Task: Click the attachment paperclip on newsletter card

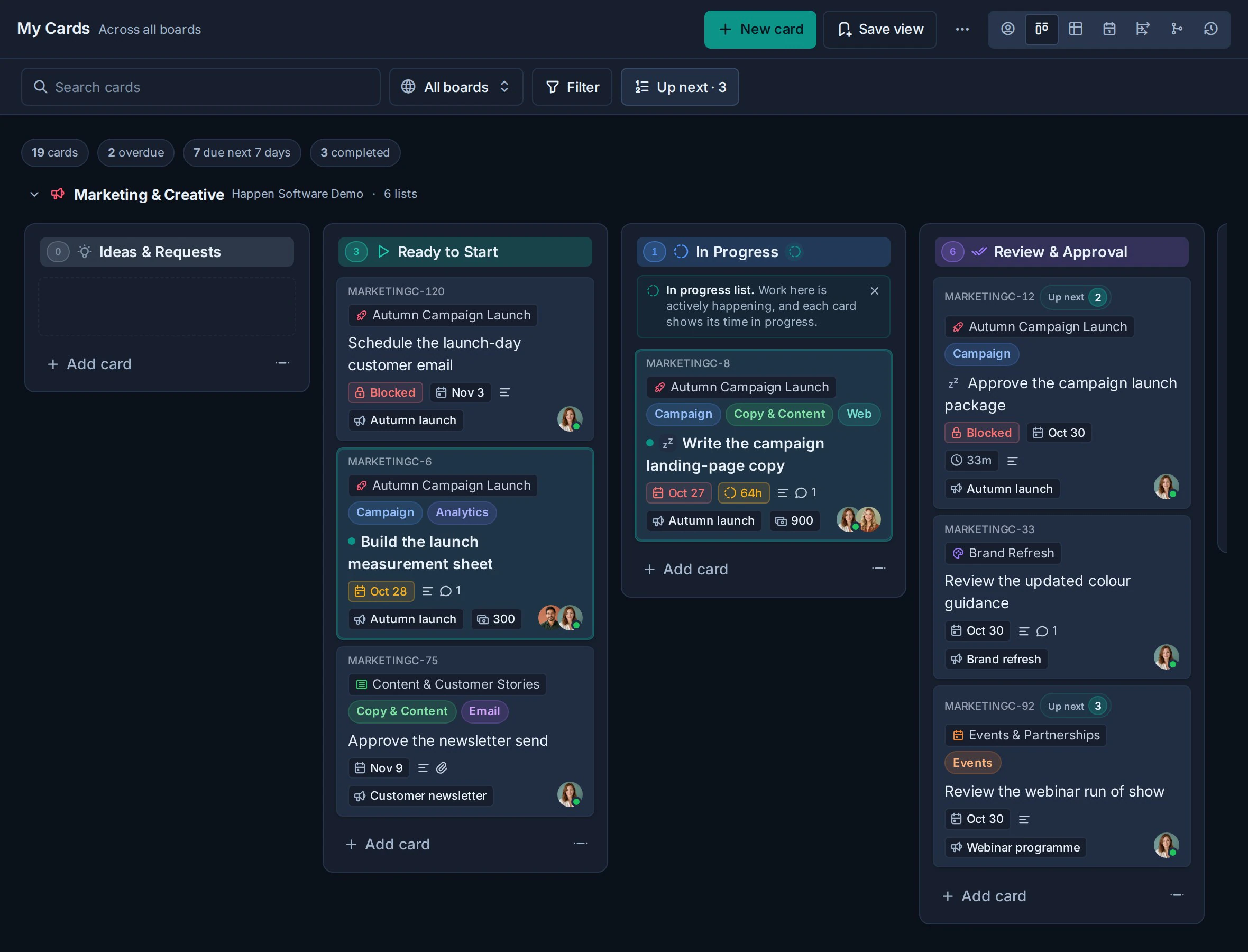Action: click(x=442, y=768)
